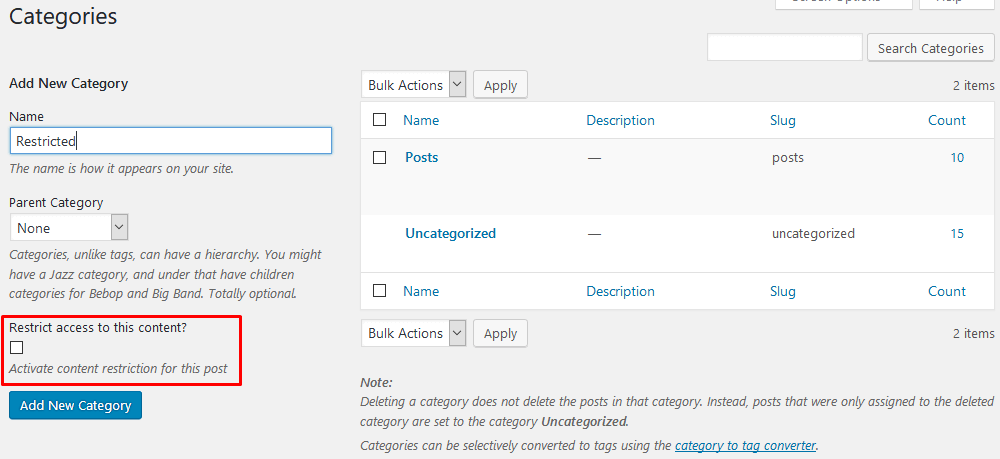Open the count 15 link for Uncategorized
Screen dimensions: 1000x459
(957, 233)
